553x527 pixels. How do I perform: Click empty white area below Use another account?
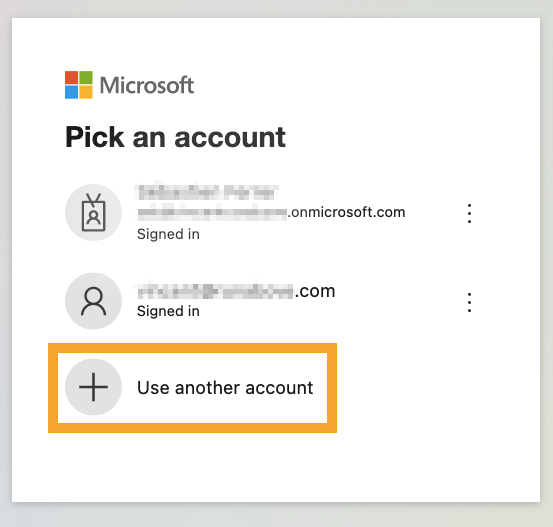tap(275, 466)
